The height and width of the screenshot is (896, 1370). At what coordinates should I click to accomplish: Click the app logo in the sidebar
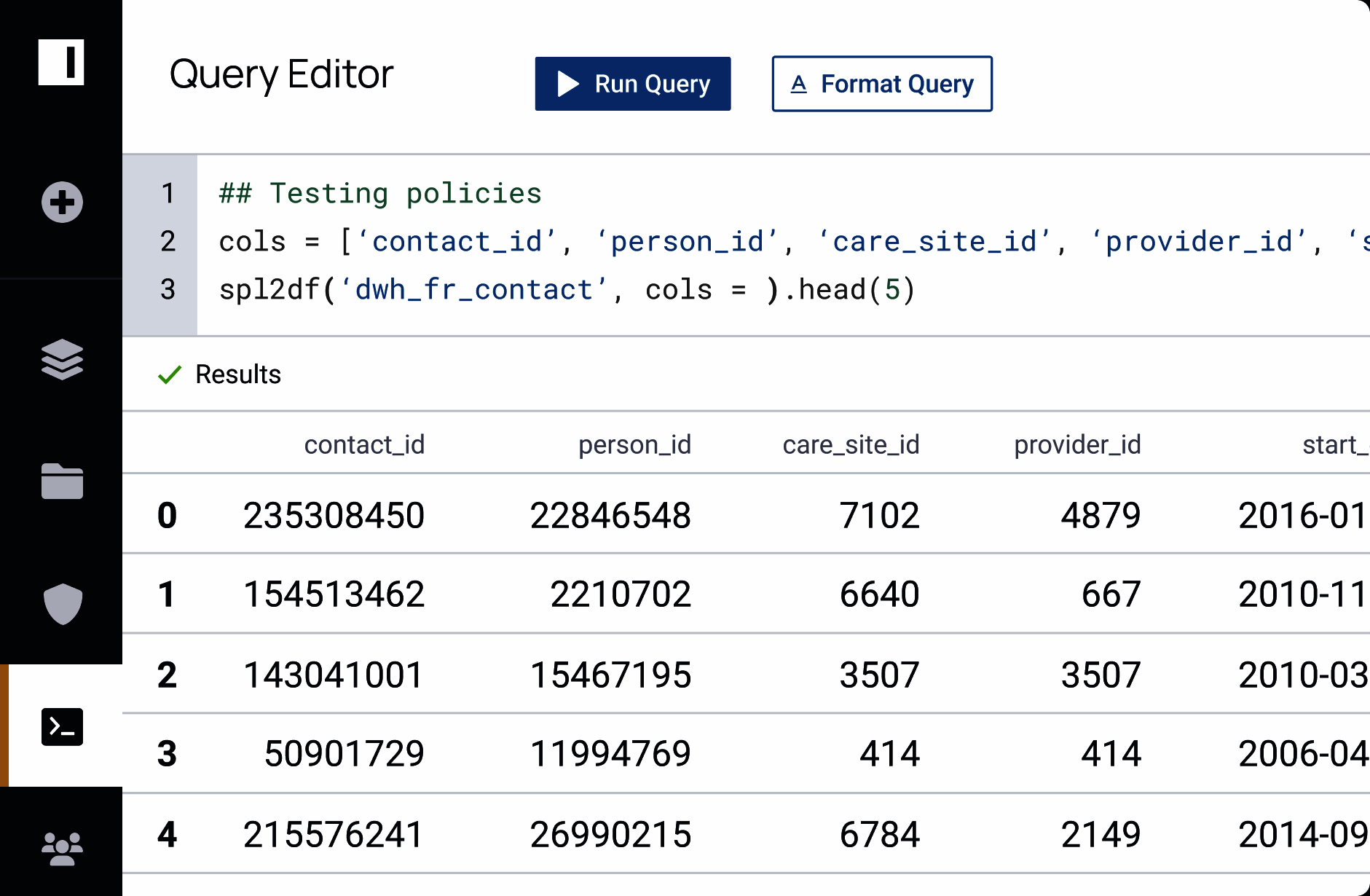61,63
